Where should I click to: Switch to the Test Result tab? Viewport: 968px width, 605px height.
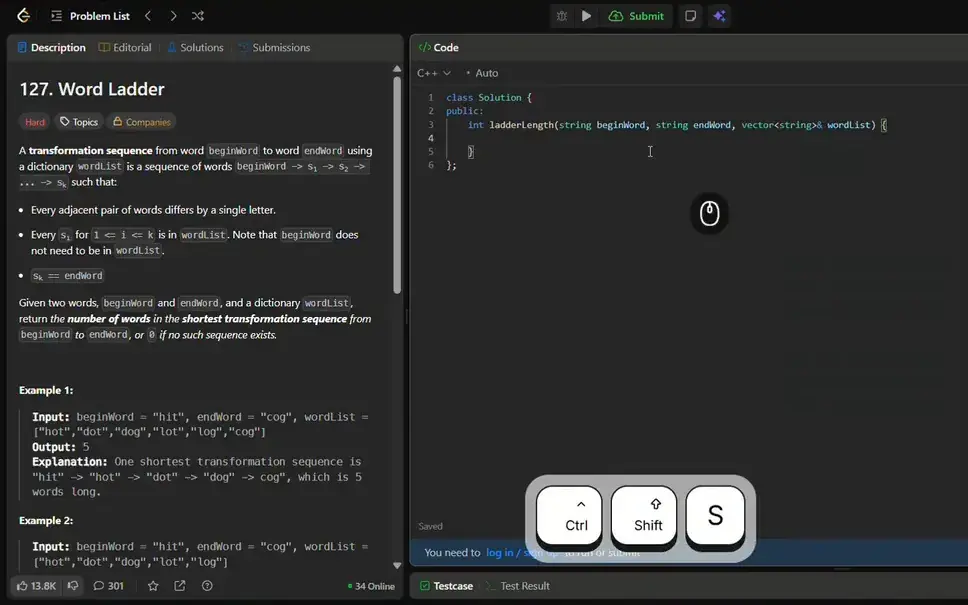pyautogui.click(x=518, y=586)
